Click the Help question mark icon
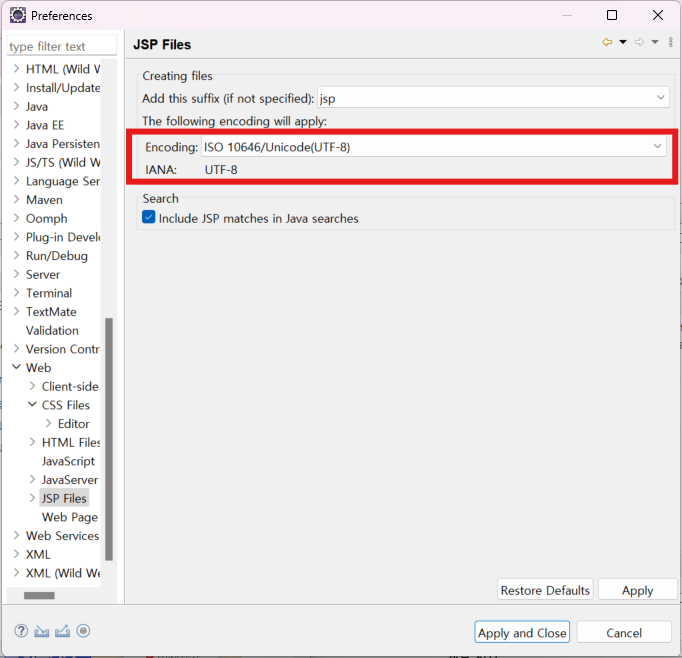Image resolution: width=682 pixels, height=658 pixels. click(21, 631)
